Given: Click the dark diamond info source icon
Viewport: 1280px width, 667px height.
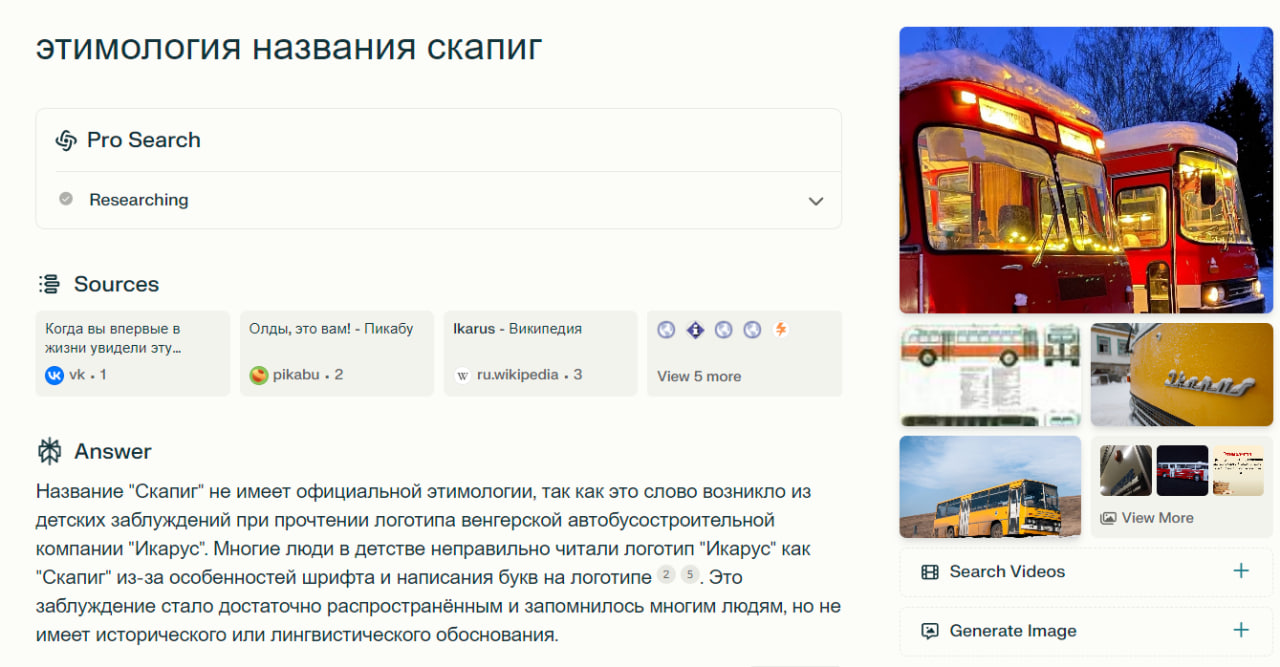Looking at the screenshot, I should [695, 329].
